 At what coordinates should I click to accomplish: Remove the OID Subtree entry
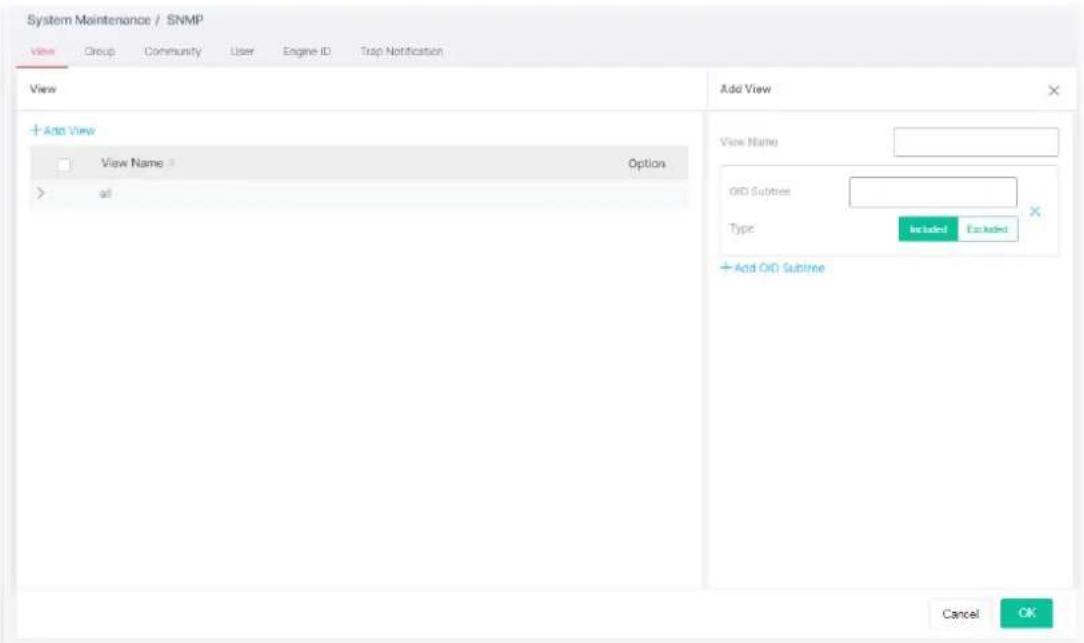coord(1035,211)
